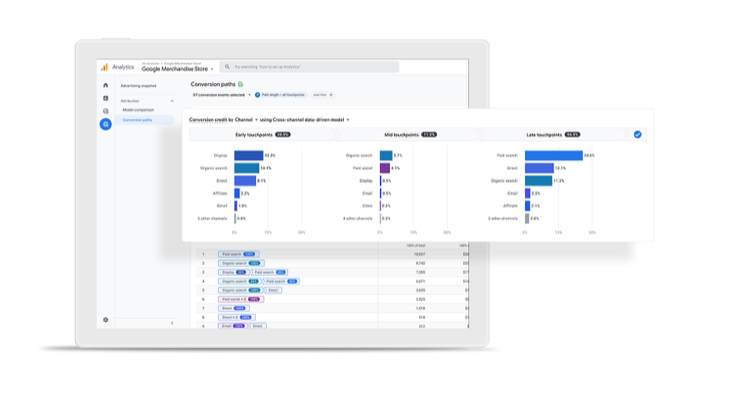The height and width of the screenshot is (398, 751).
Task: Select the highlighted Advertising icon in left rail
Action: pos(106,125)
